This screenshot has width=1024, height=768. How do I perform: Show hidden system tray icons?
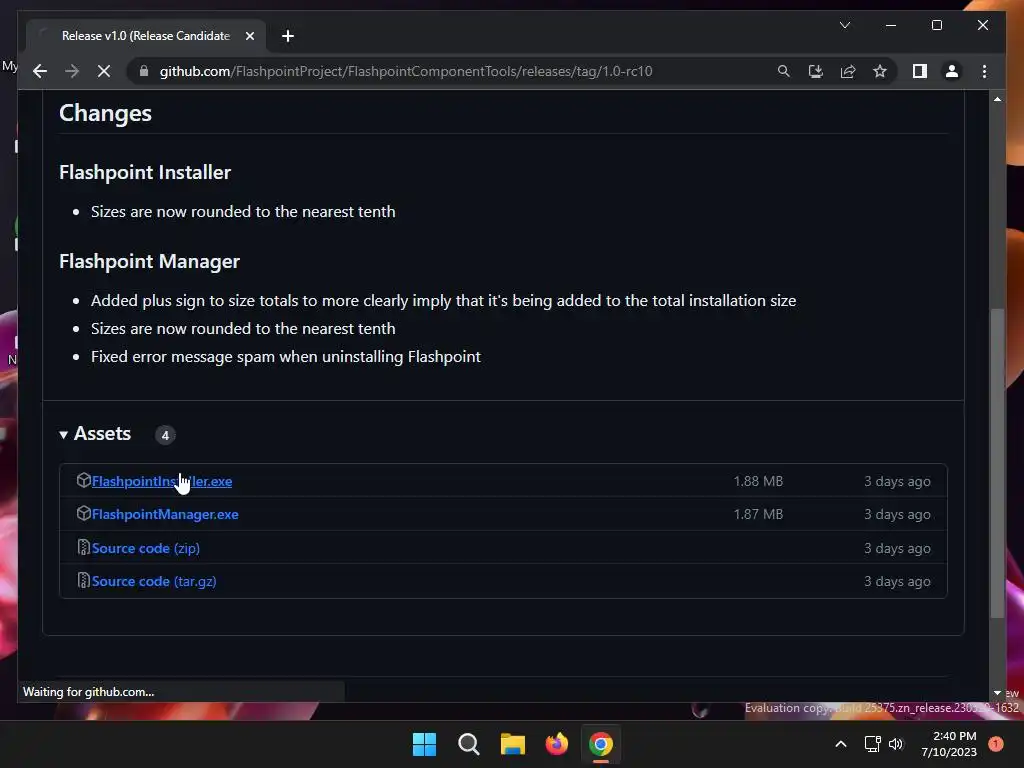point(841,744)
